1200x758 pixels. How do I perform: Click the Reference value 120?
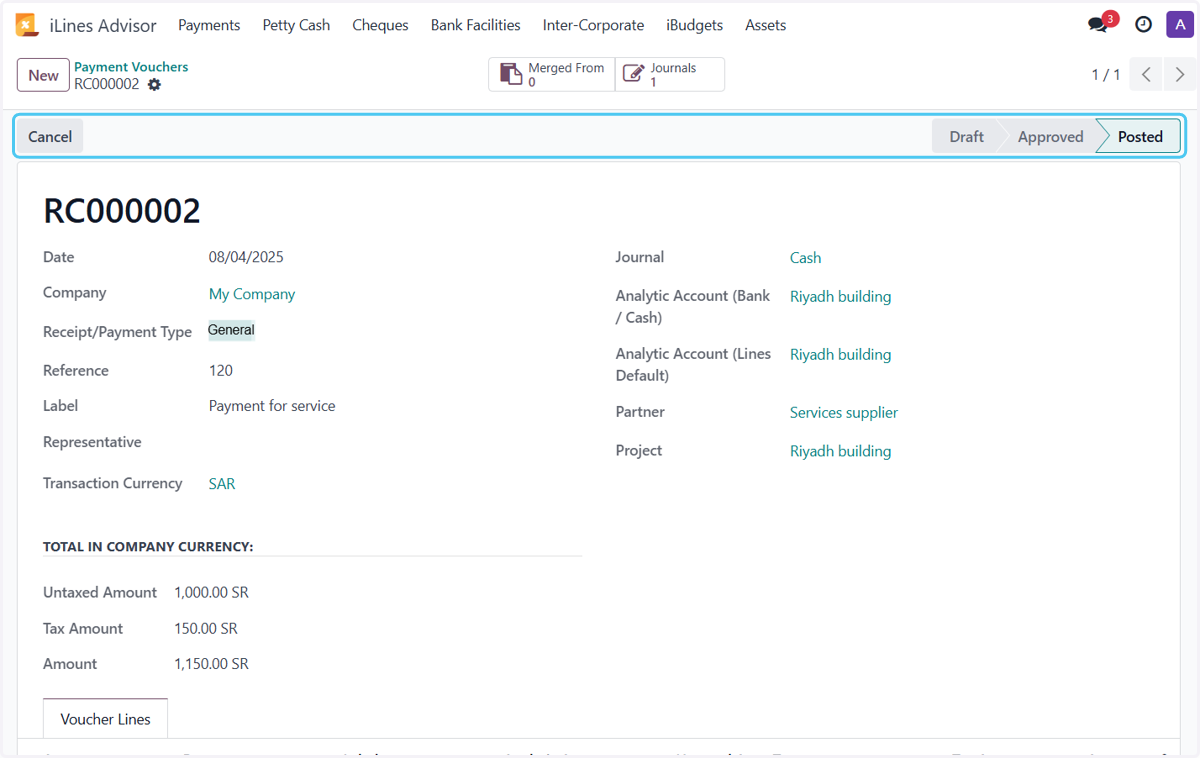pos(221,370)
